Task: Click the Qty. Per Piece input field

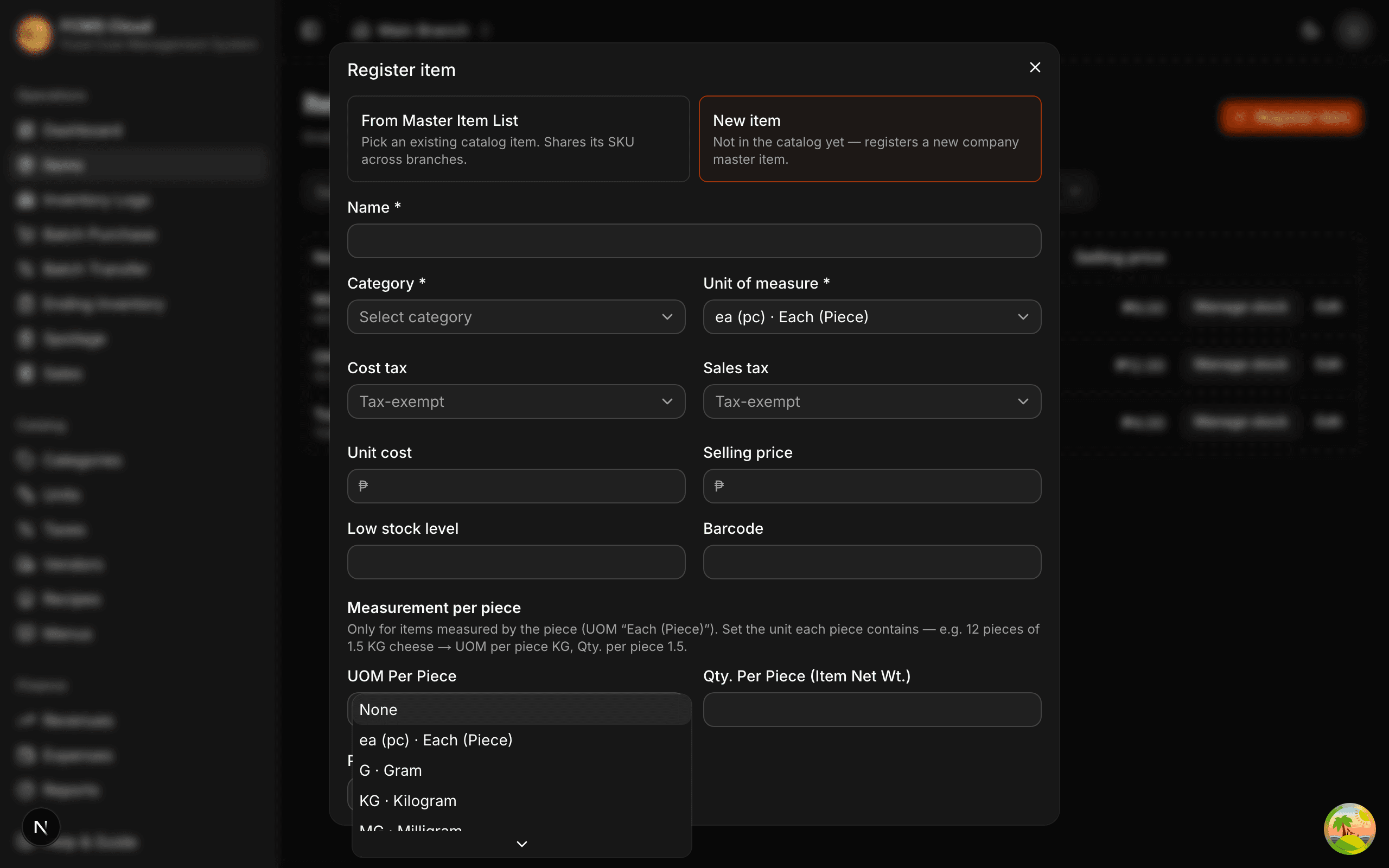Action: click(x=872, y=710)
